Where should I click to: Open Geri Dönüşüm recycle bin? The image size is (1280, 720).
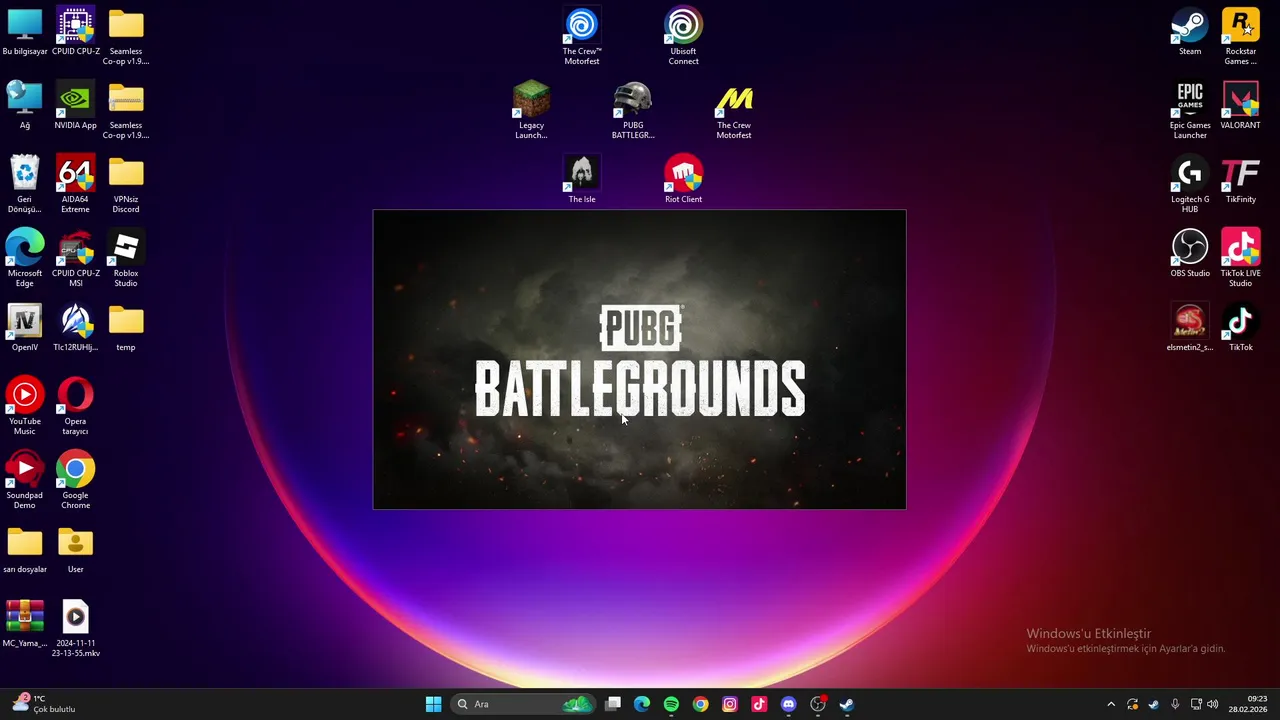[25, 185]
